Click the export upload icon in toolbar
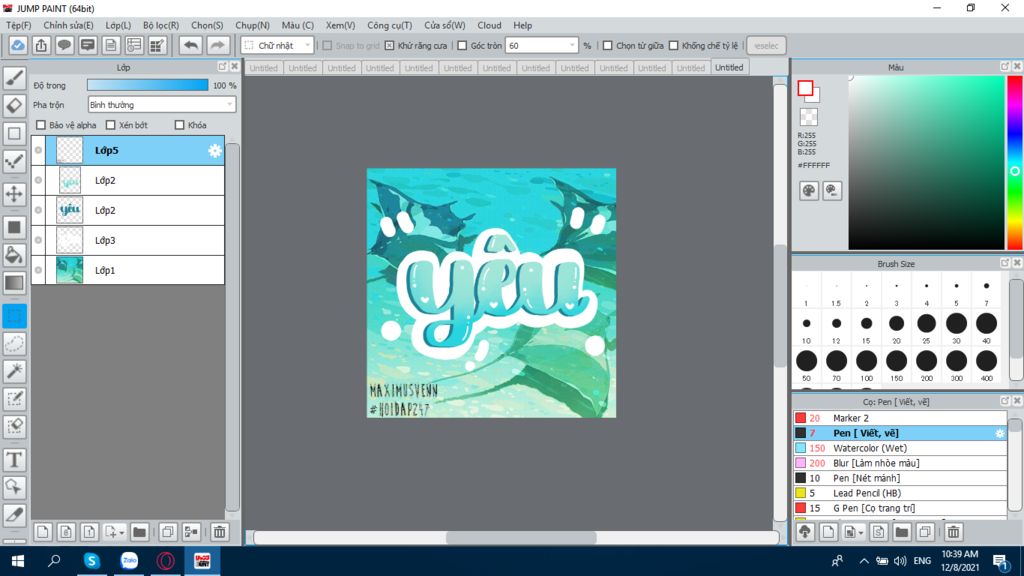 point(41,46)
